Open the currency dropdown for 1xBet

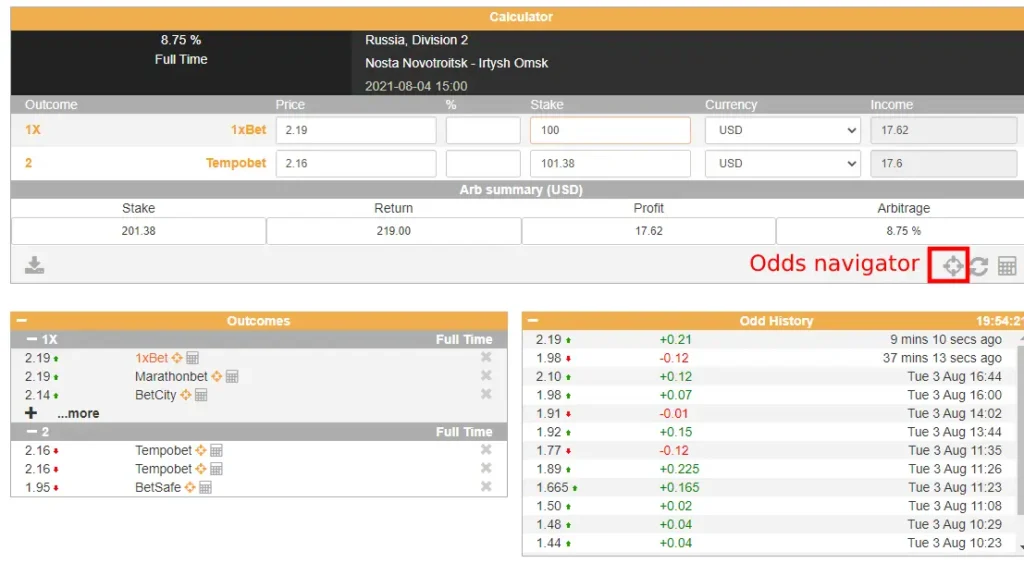[782, 130]
